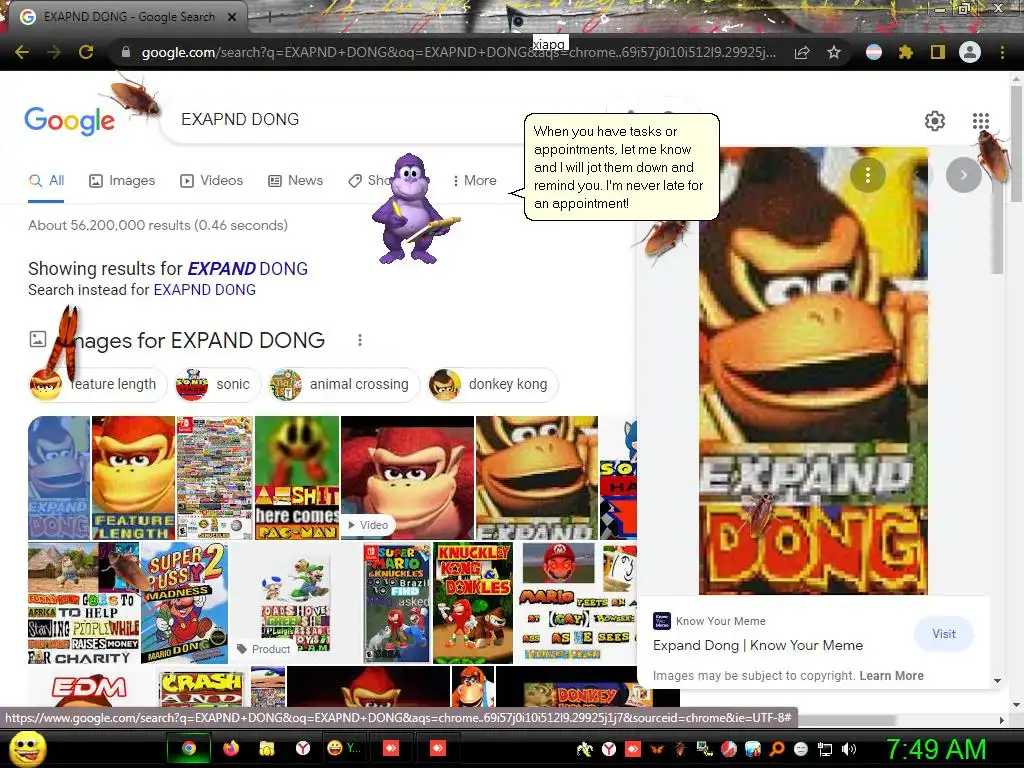Open Firefox in the taskbar

pyautogui.click(x=231, y=748)
